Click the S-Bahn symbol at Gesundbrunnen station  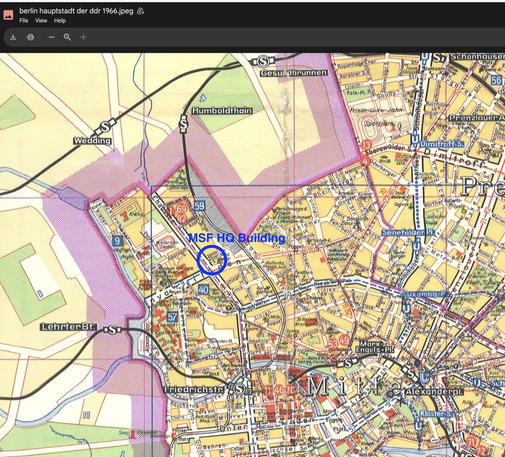[x=263, y=61]
